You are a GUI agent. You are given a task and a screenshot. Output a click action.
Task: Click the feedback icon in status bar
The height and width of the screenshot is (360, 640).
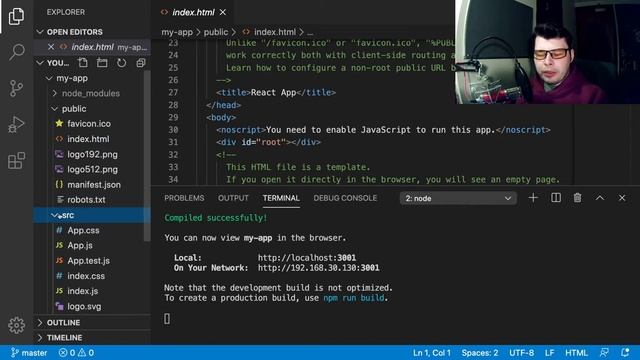coord(604,353)
